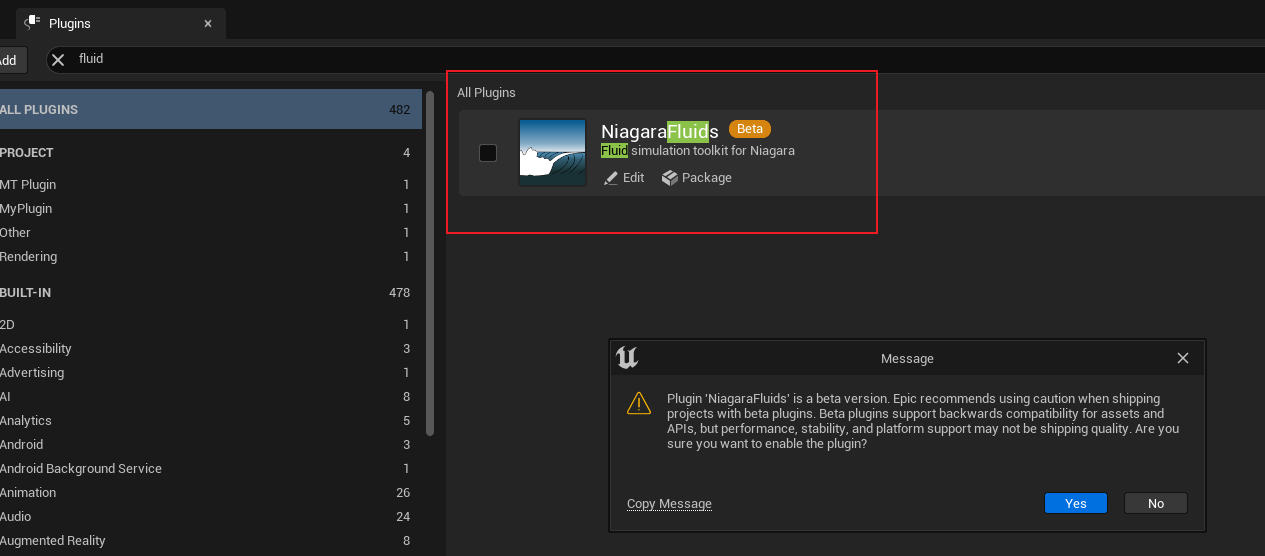Click the Unreal Engine logo in dialog
This screenshot has width=1265, height=556.
[627, 358]
